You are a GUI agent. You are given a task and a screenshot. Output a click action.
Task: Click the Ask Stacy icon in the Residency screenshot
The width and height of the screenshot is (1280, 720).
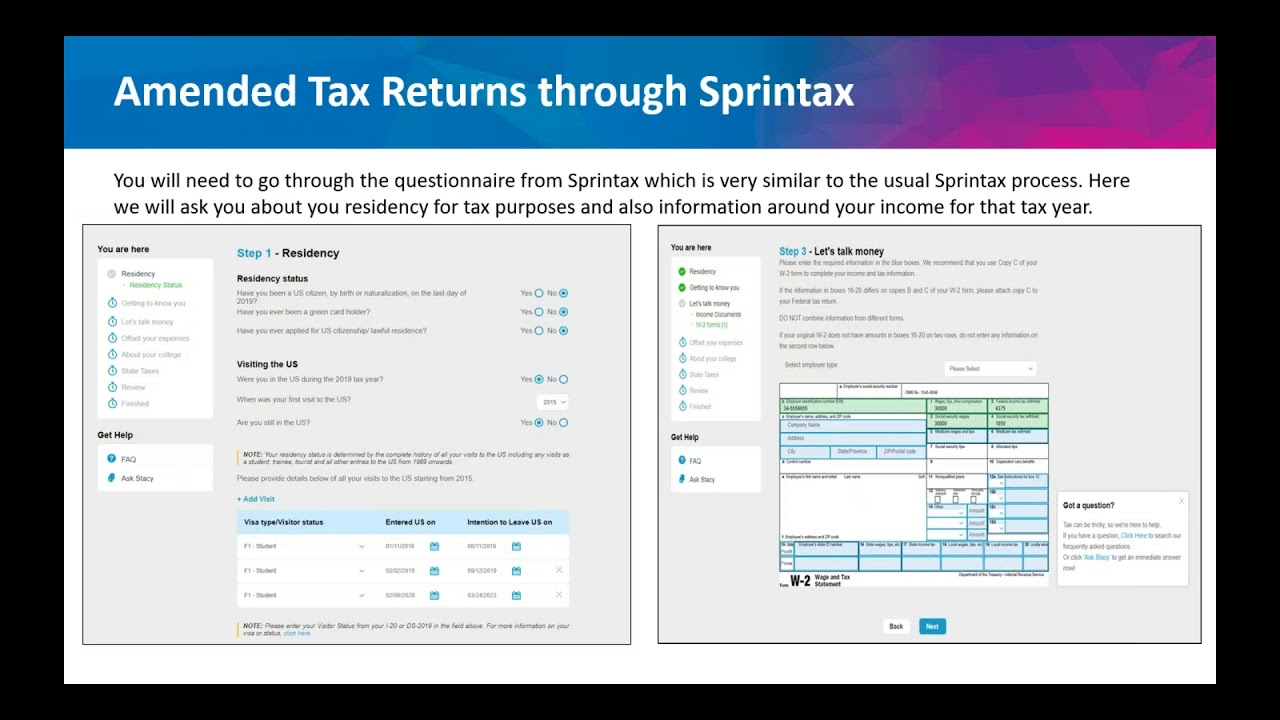click(x=112, y=478)
